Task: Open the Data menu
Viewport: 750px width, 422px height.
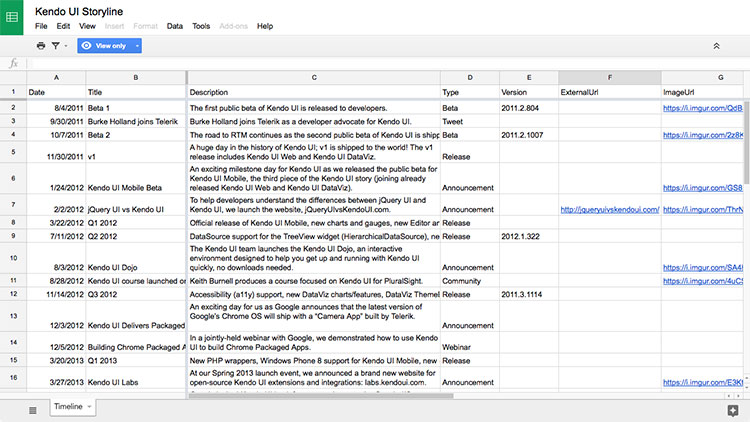Action: 175,26
